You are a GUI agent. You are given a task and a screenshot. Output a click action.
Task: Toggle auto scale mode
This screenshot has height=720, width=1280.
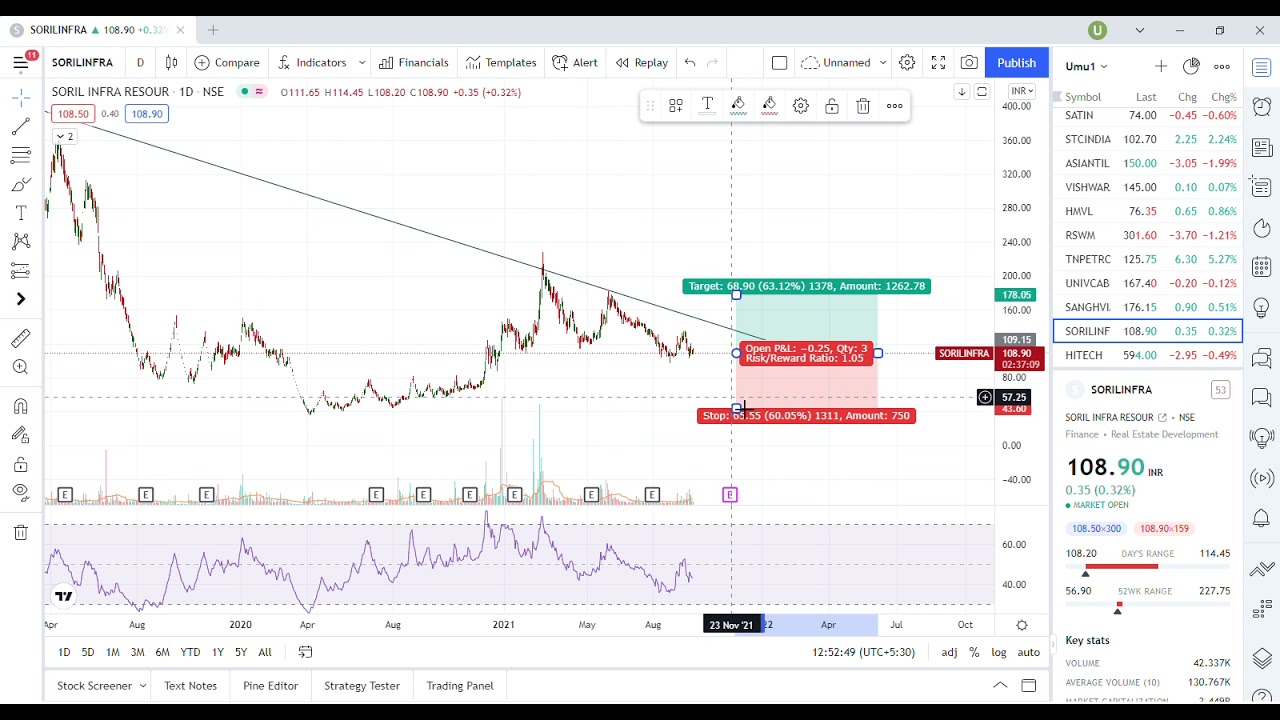1028,652
